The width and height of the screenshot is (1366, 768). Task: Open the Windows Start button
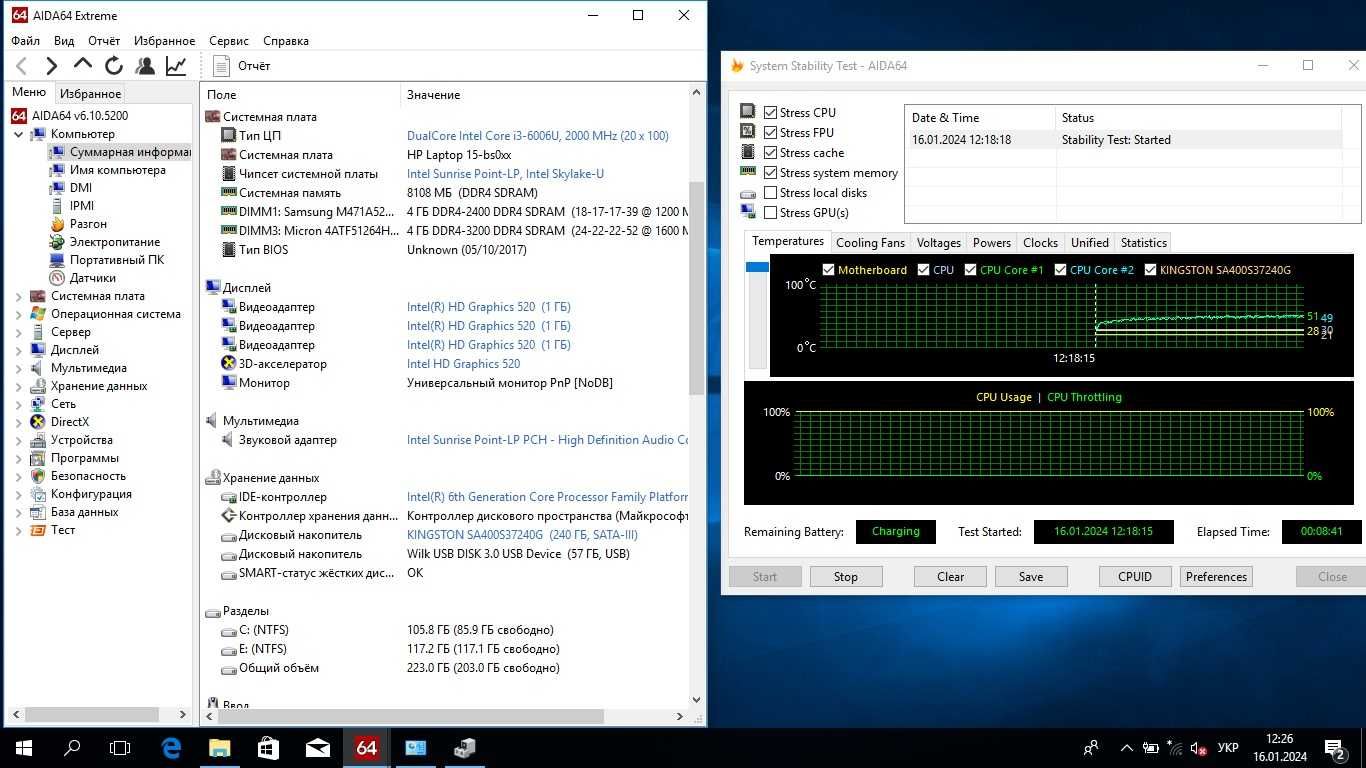pyautogui.click(x=24, y=748)
